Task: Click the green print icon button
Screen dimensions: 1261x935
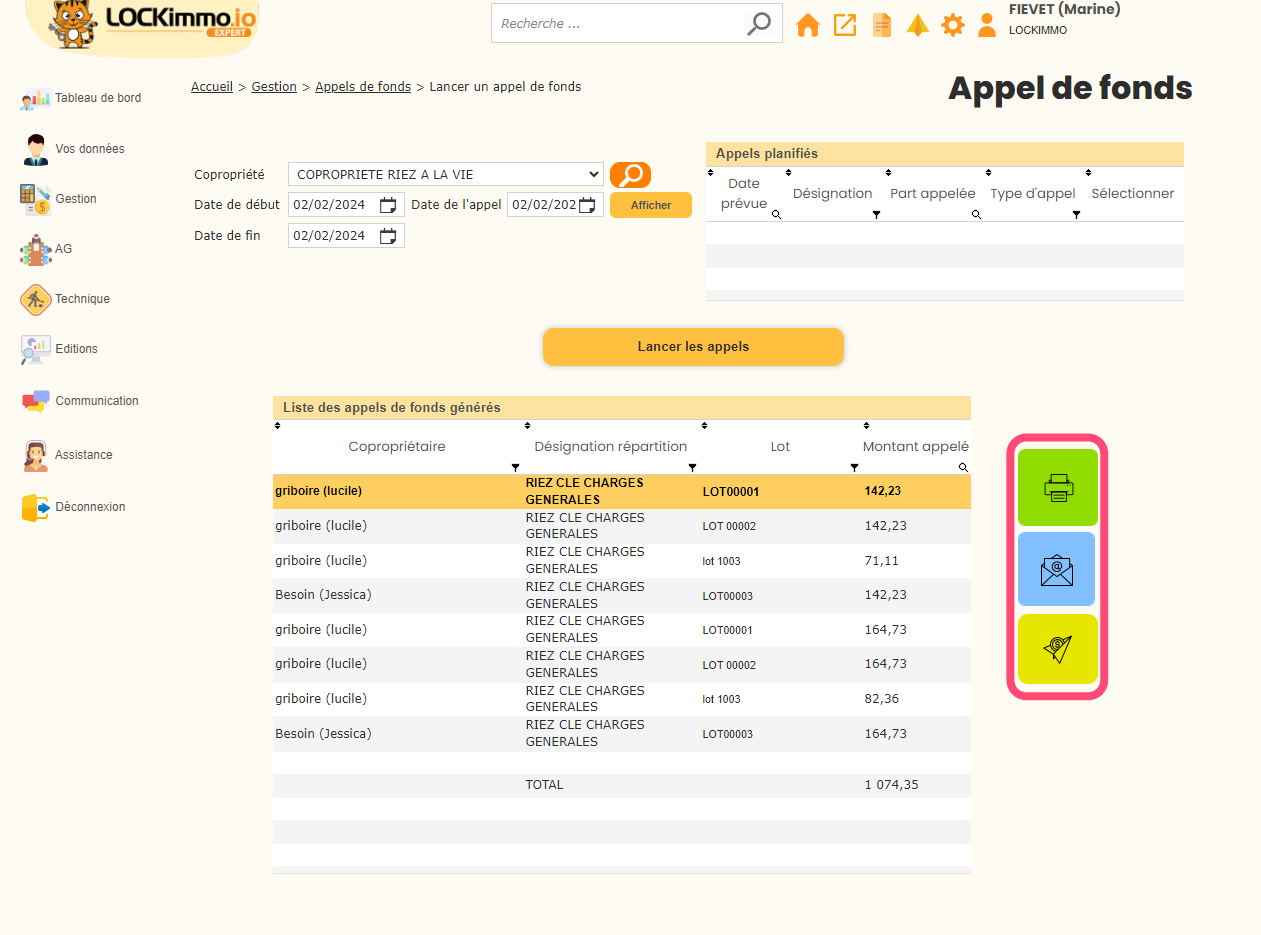Action: [1057, 488]
